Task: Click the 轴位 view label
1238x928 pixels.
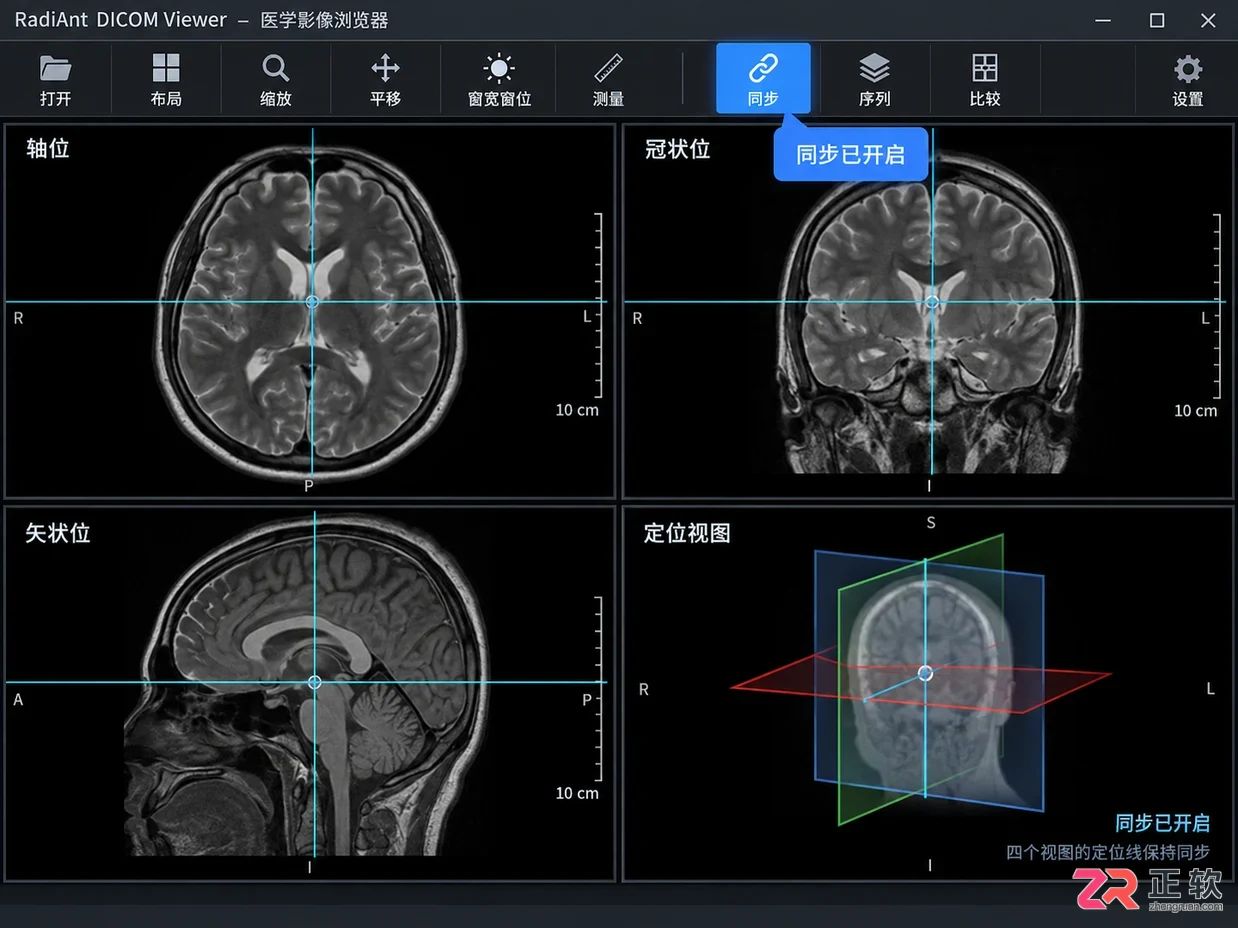Action: (x=47, y=149)
